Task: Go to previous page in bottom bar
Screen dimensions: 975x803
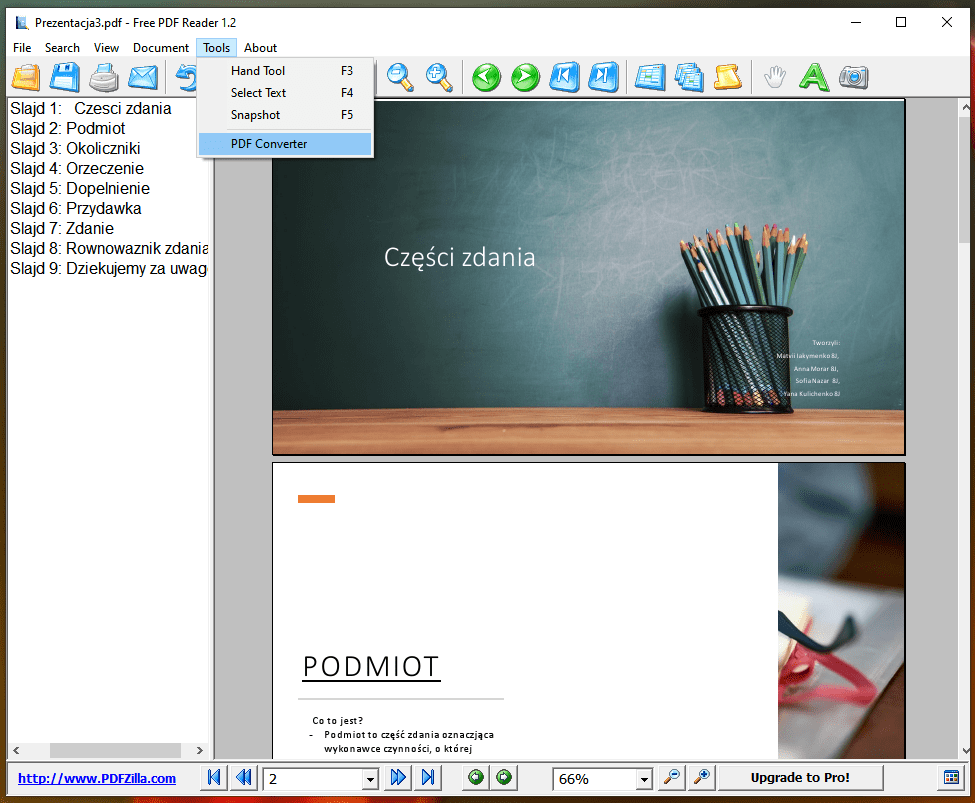Action: [244, 777]
